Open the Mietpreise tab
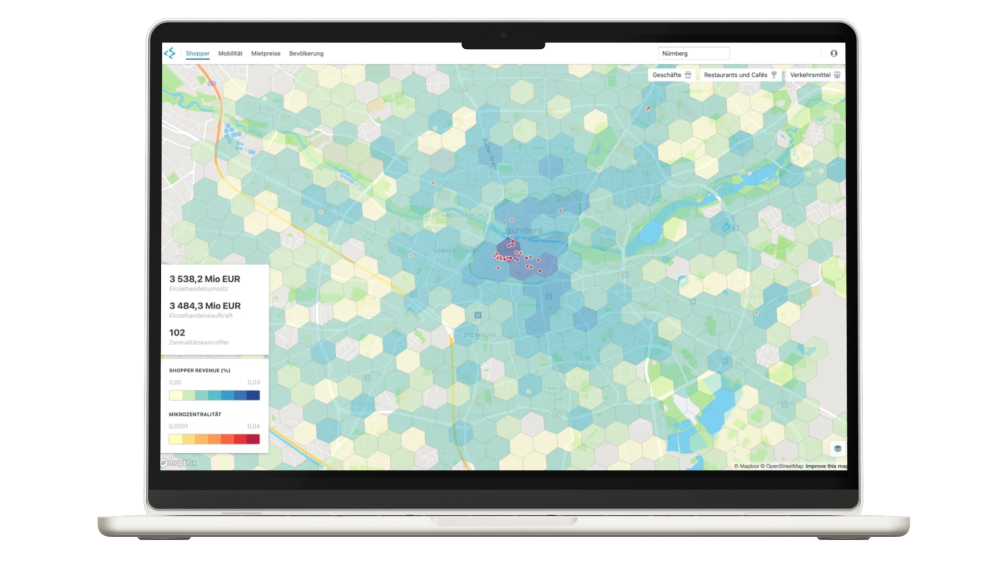The image size is (1000, 563). 266,54
